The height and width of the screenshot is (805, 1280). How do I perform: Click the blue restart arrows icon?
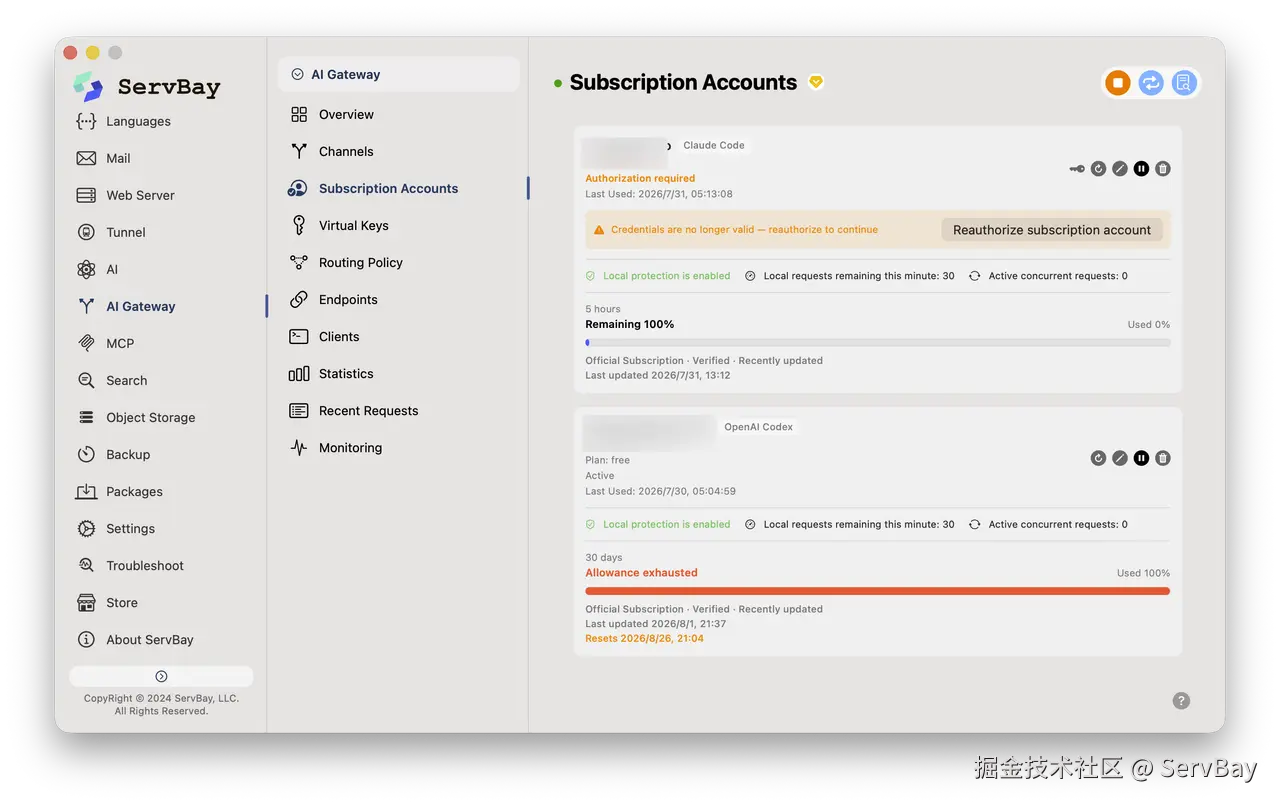point(1151,83)
